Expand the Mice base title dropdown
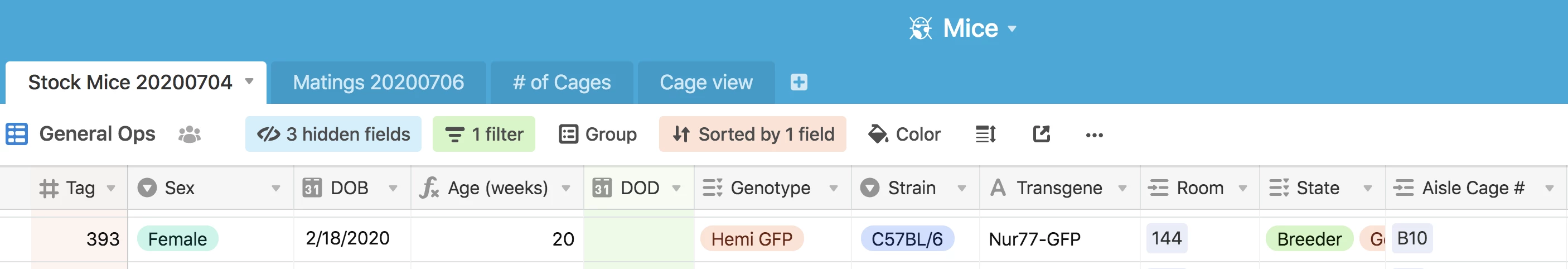The width and height of the screenshot is (1568, 269). coord(1012,28)
